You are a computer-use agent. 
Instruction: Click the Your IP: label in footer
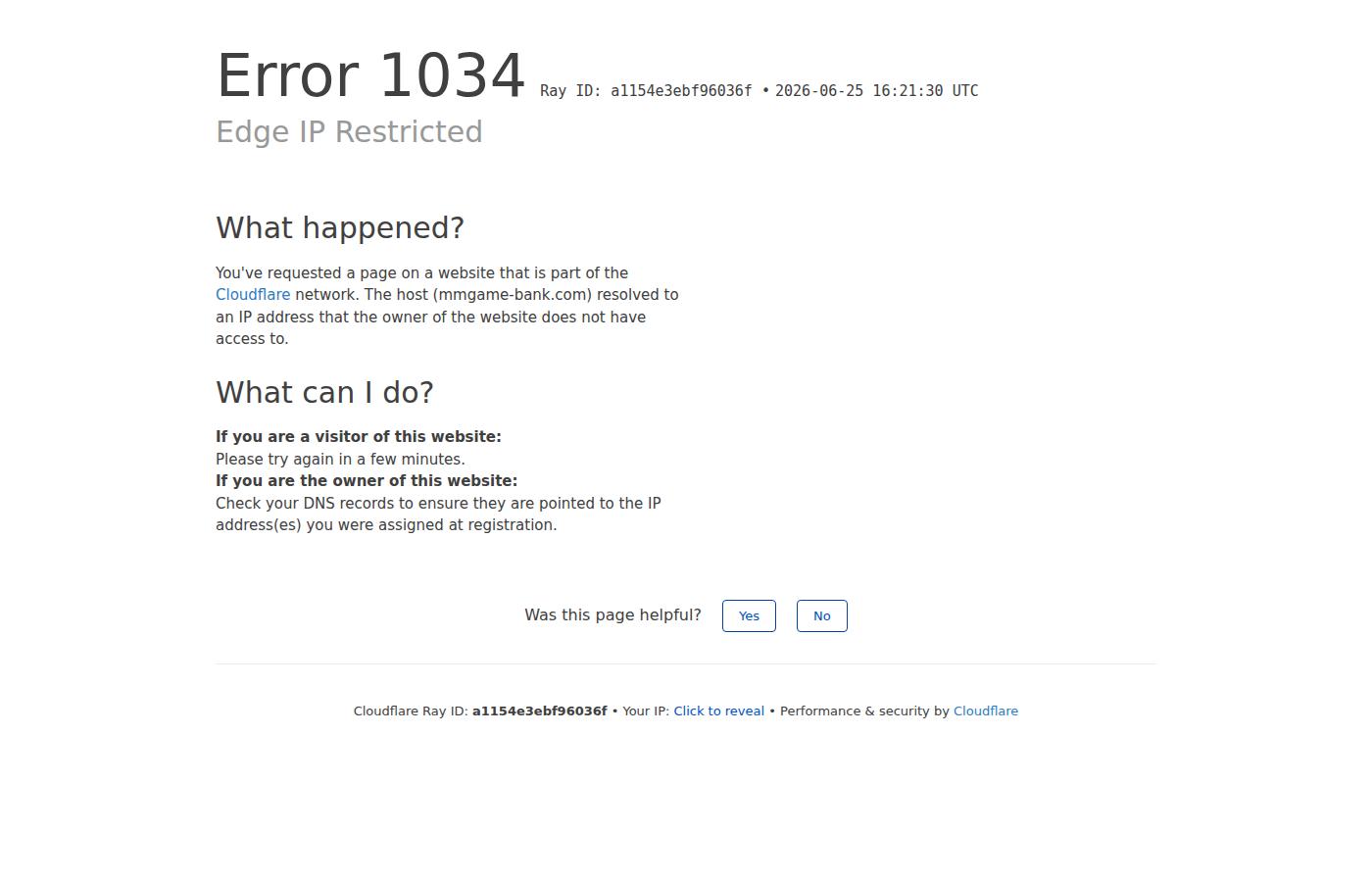click(646, 711)
